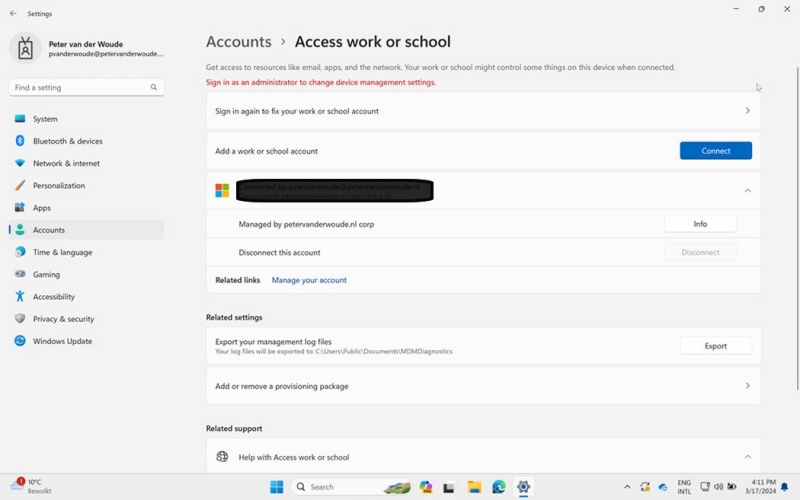This screenshot has height=500, width=800.
Task: Click the Microsoft logo on the account entry
Action: tap(222, 190)
